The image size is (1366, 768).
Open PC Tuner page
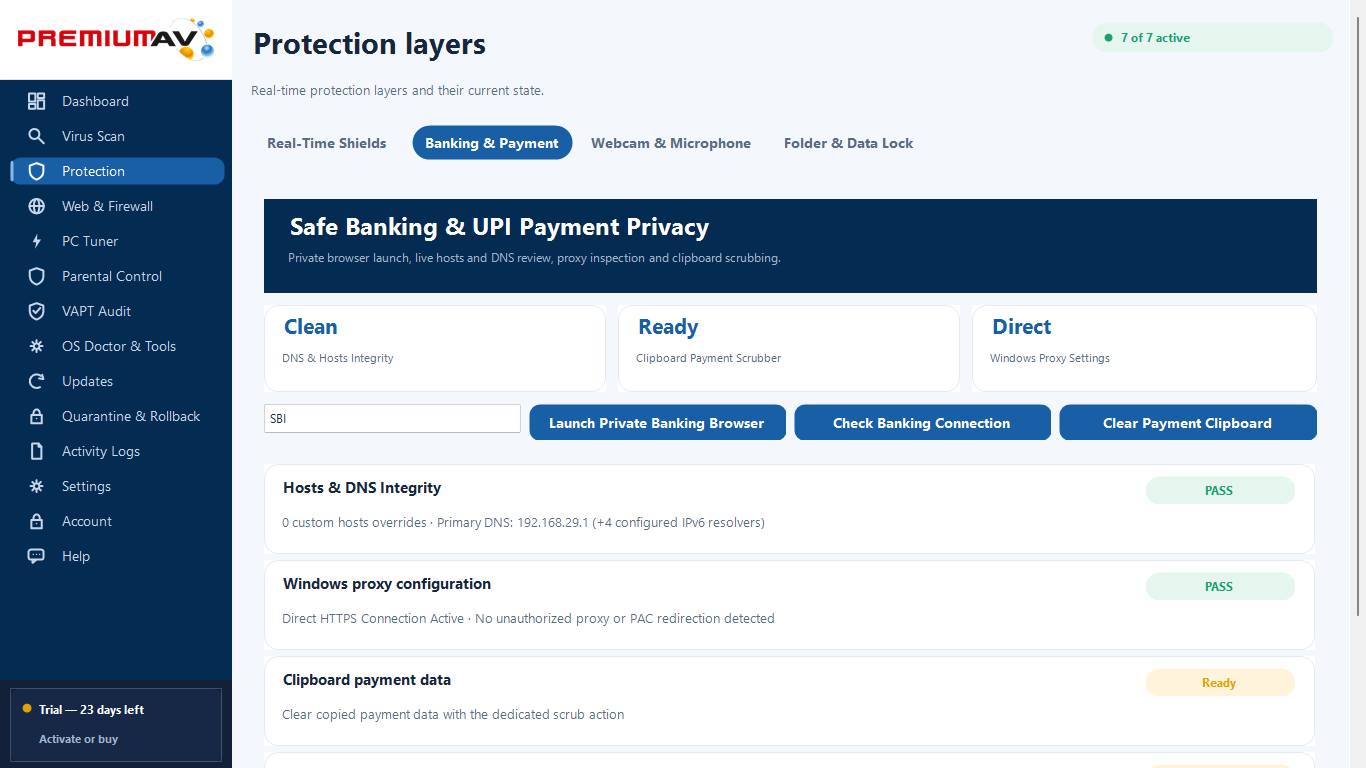click(x=117, y=241)
